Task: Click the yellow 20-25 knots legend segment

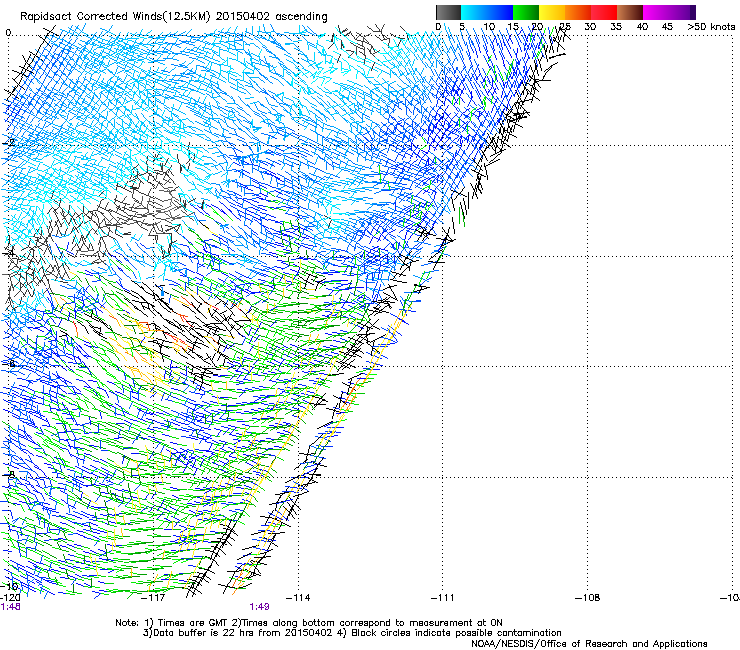Action: pyautogui.click(x=552, y=12)
